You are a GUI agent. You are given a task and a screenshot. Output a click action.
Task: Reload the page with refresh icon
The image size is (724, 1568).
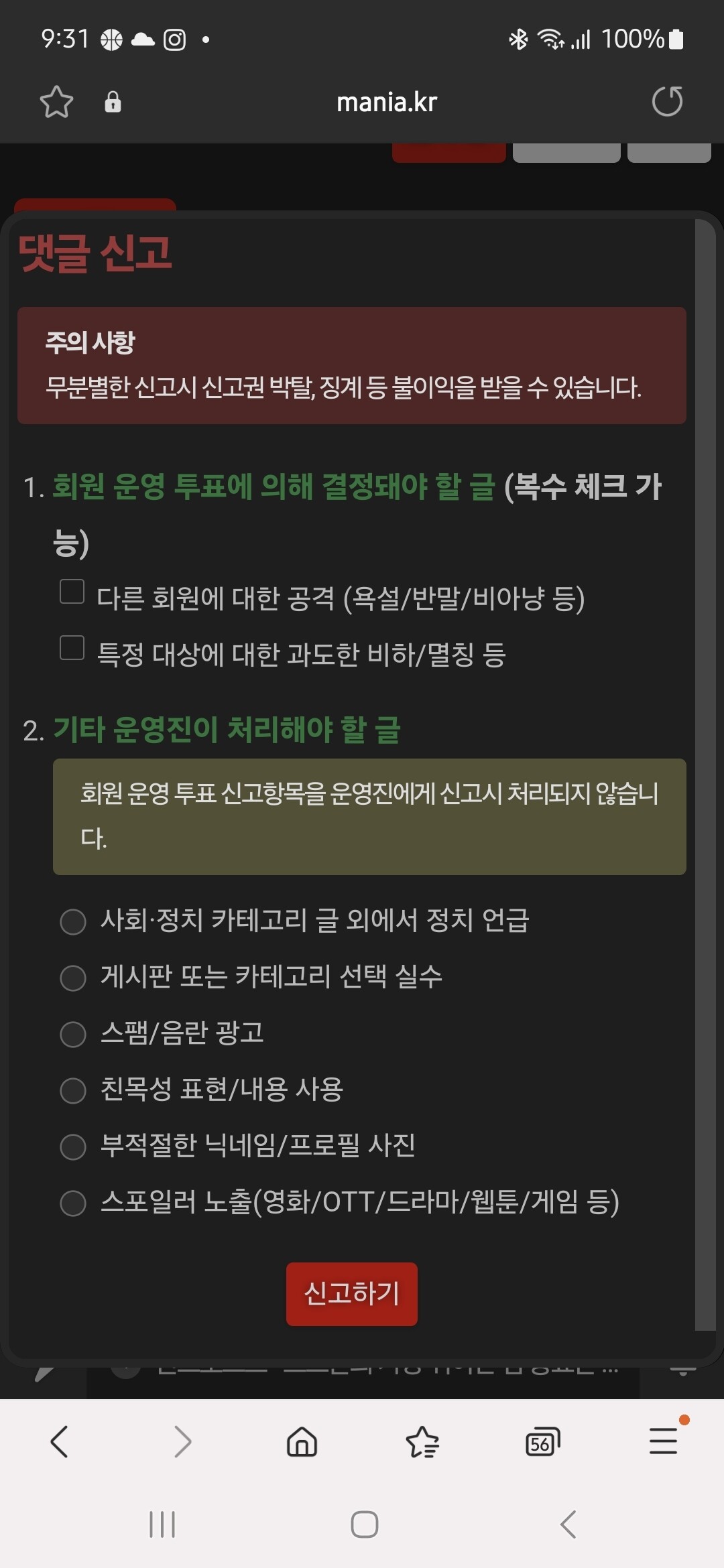click(667, 102)
